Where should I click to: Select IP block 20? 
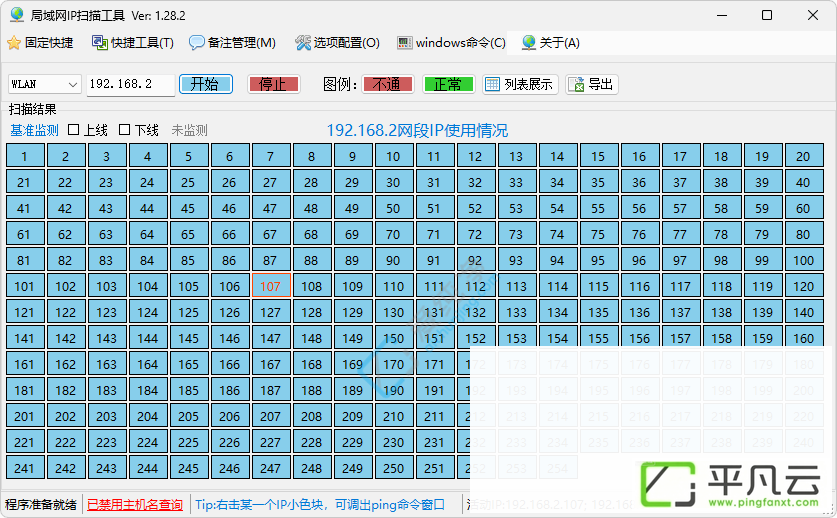coord(803,156)
